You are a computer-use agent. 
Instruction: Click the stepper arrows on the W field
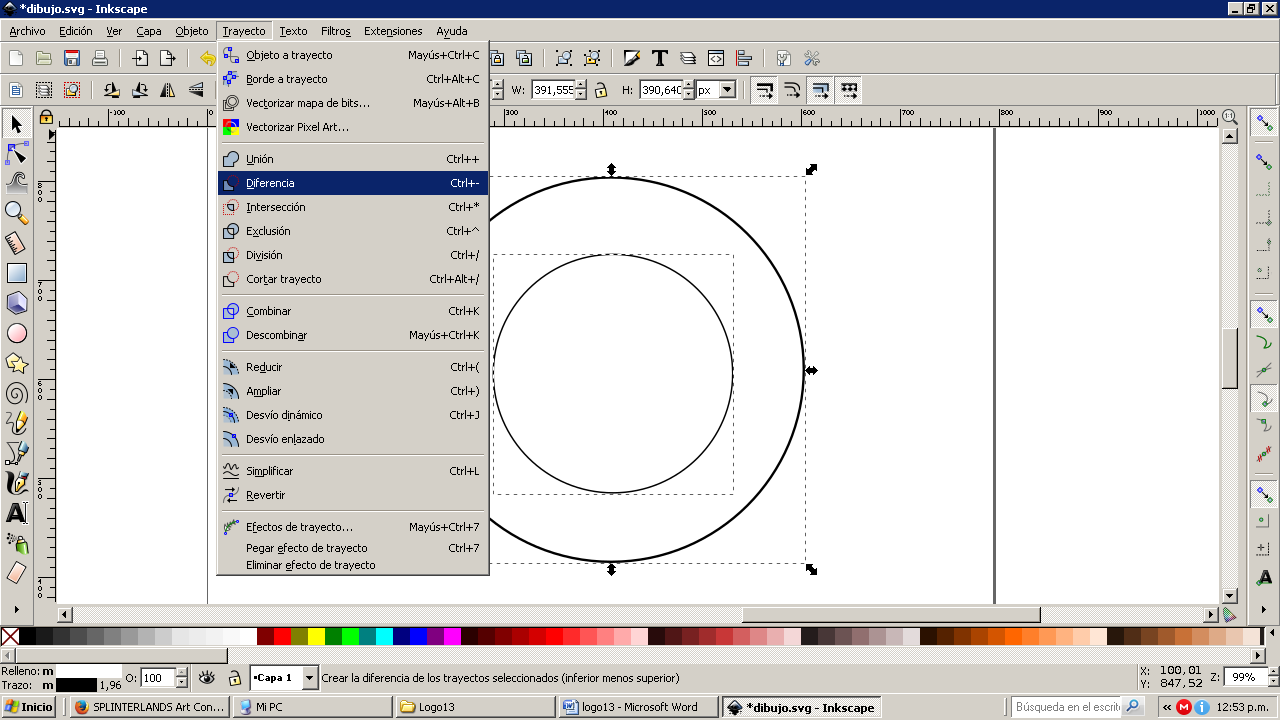pos(582,90)
